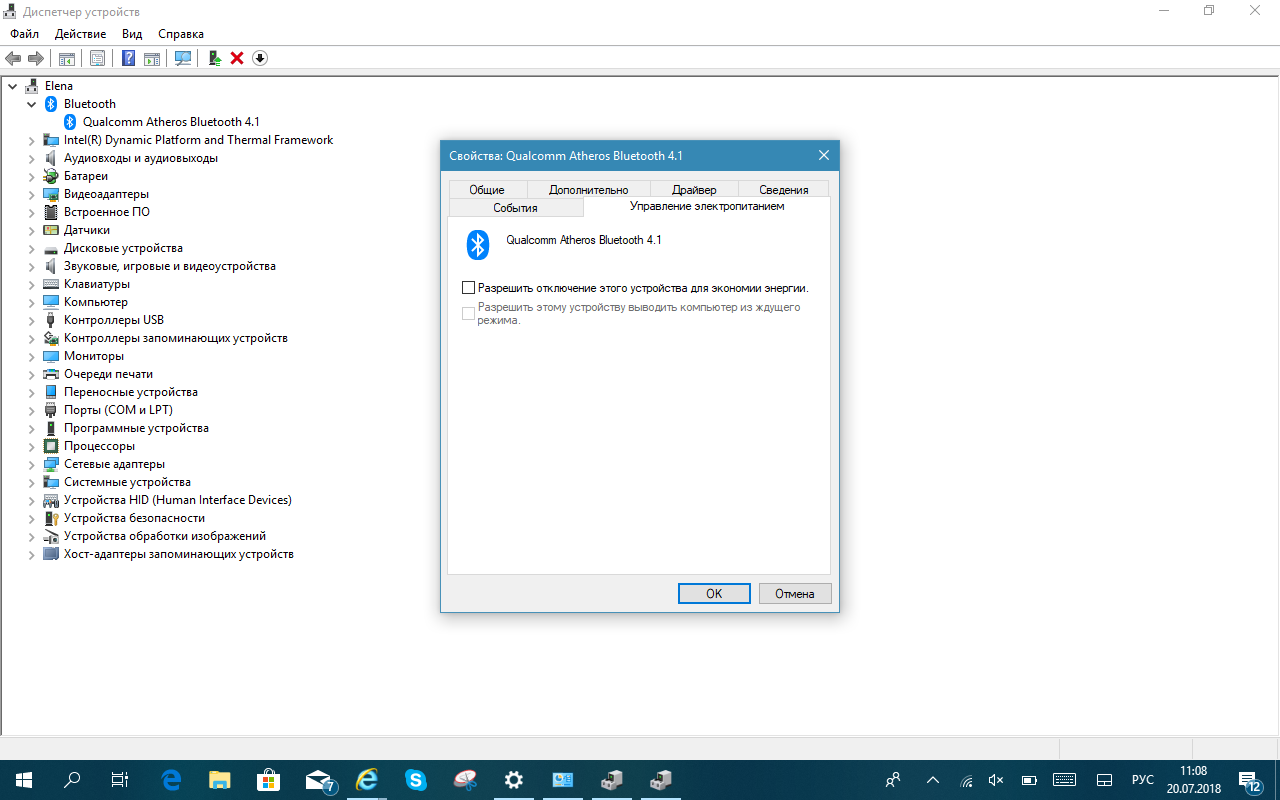1280x800 pixels.
Task: Open Microsoft Store from taskbar
Action: pyautogui.click(x=269, y=780)
